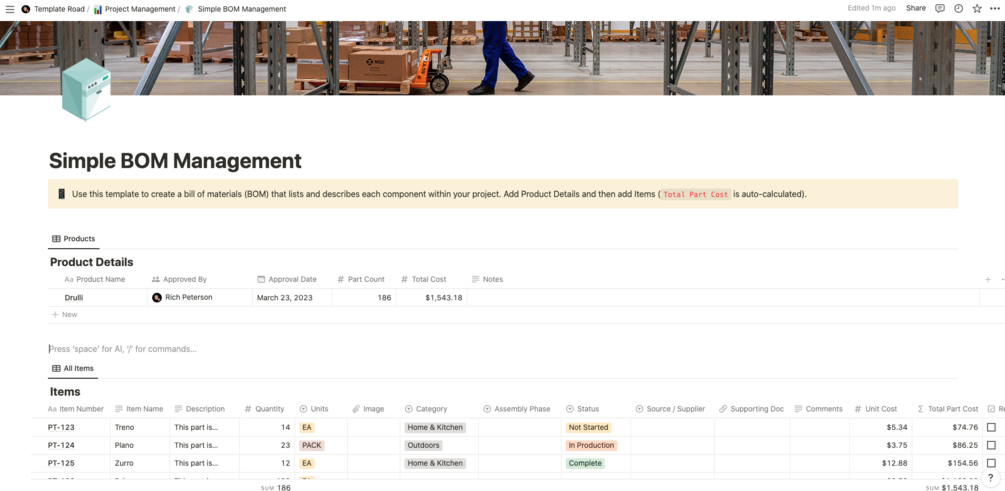
Task: Open the Complete status tag for Zurro
Action: [x=585, y=463]
